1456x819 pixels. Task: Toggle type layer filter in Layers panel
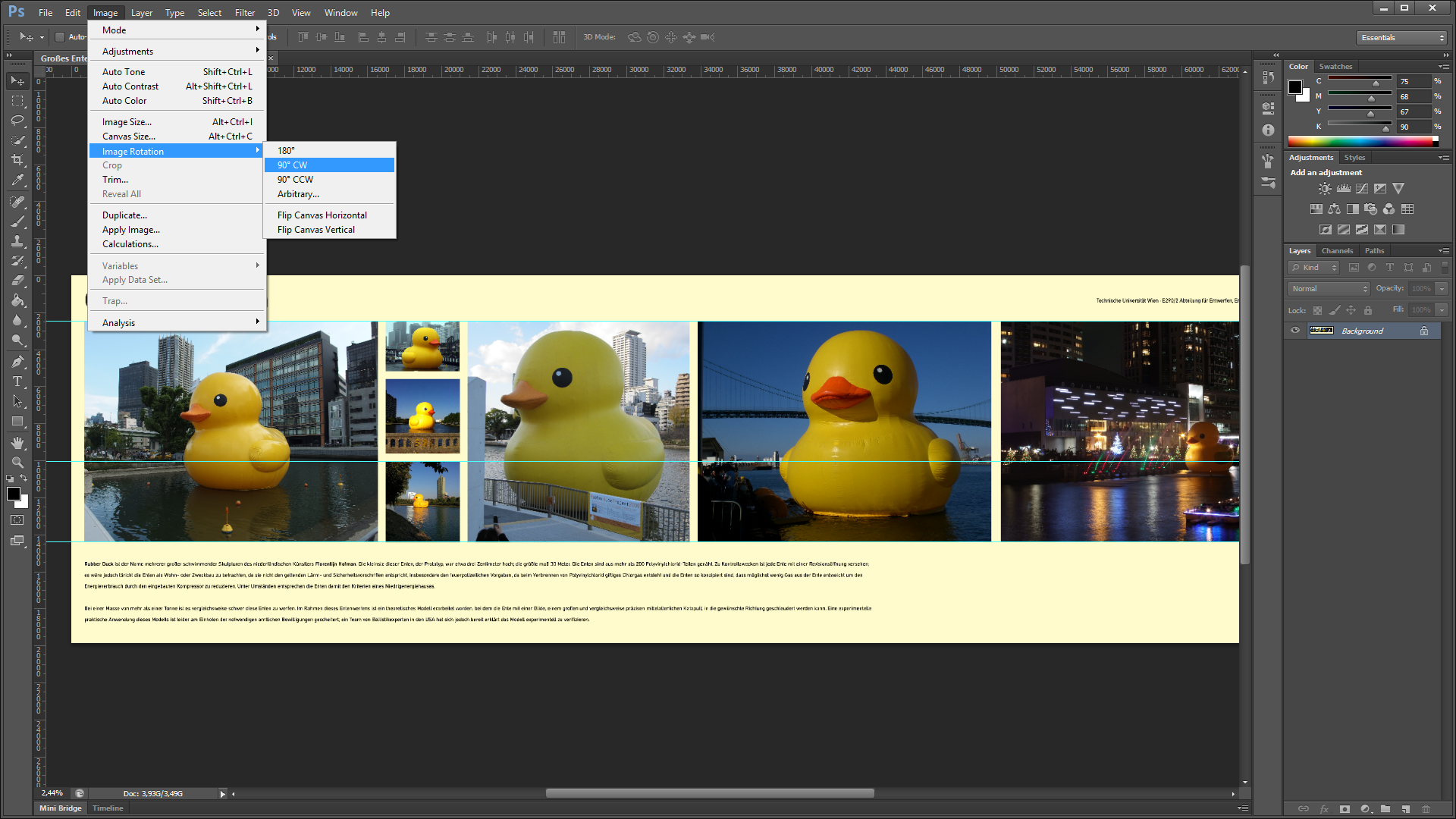pyautogui.click(x=1390, y=268)
